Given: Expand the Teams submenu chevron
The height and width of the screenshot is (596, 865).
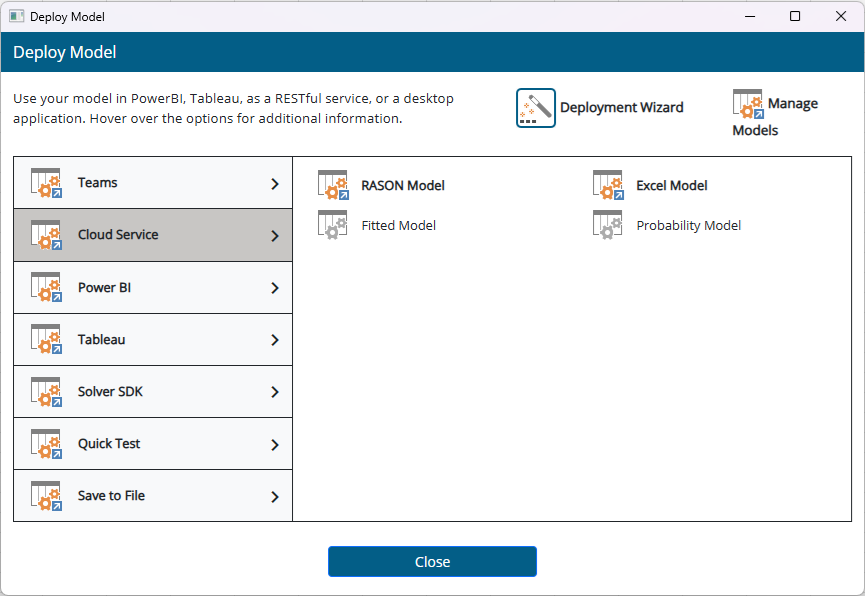Looking at the screenshot, I should [275, 183].
